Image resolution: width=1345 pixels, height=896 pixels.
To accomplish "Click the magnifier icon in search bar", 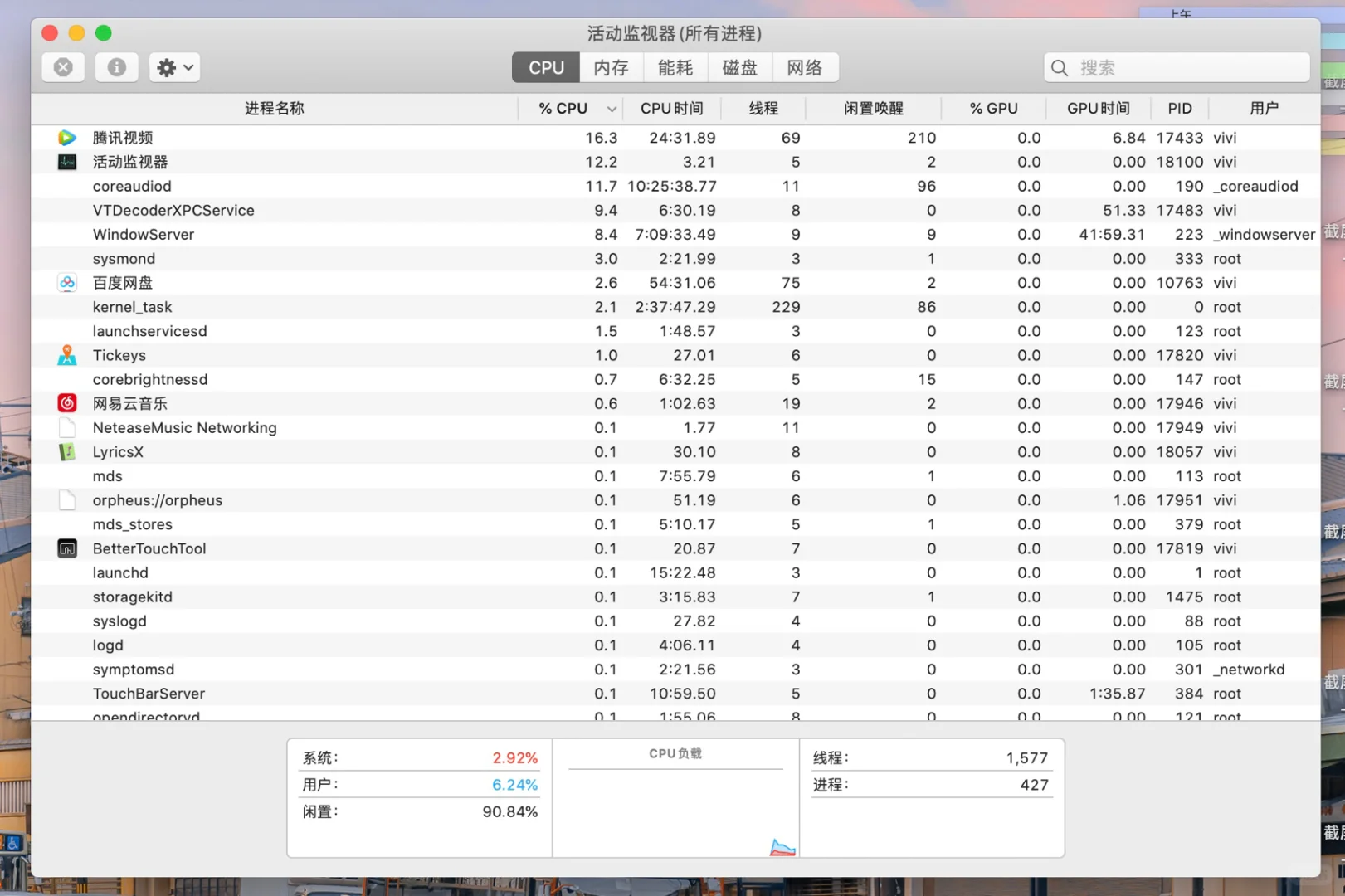I will click(1059, 67).
